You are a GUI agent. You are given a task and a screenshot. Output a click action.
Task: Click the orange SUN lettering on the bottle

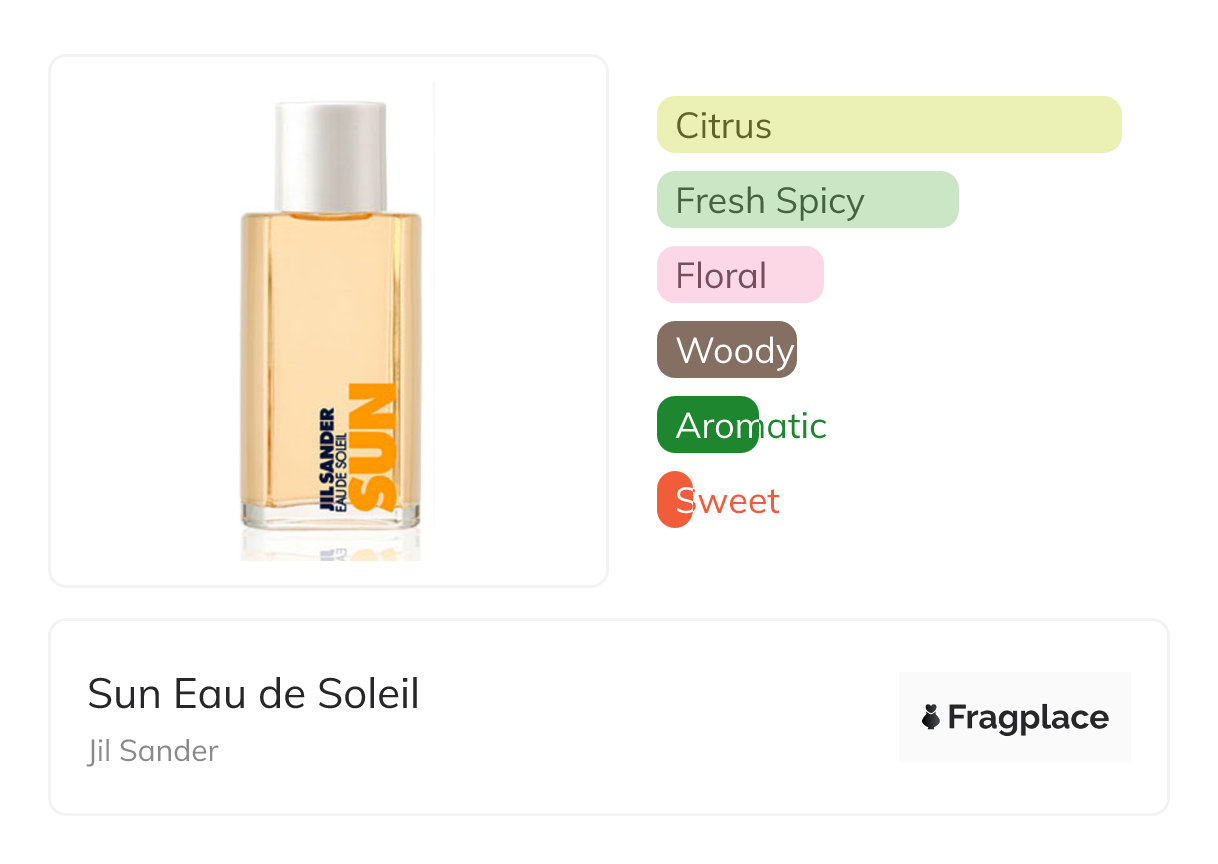377,448
